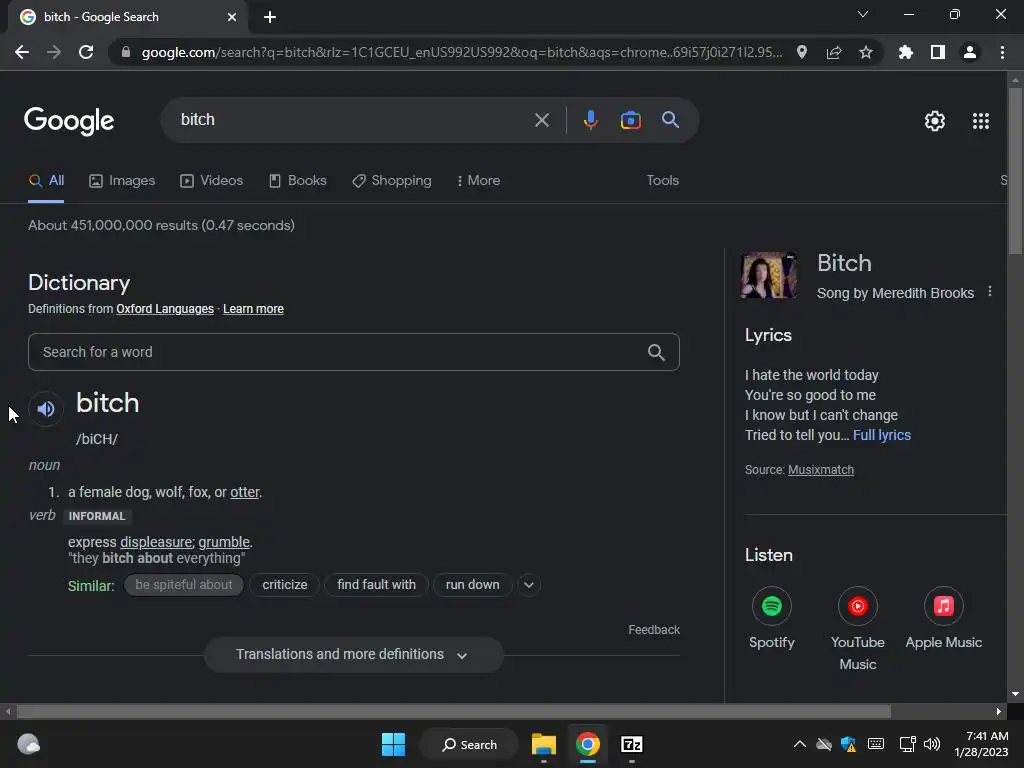
Task: Open the Musixmatch source link
Action: point(821,470)
